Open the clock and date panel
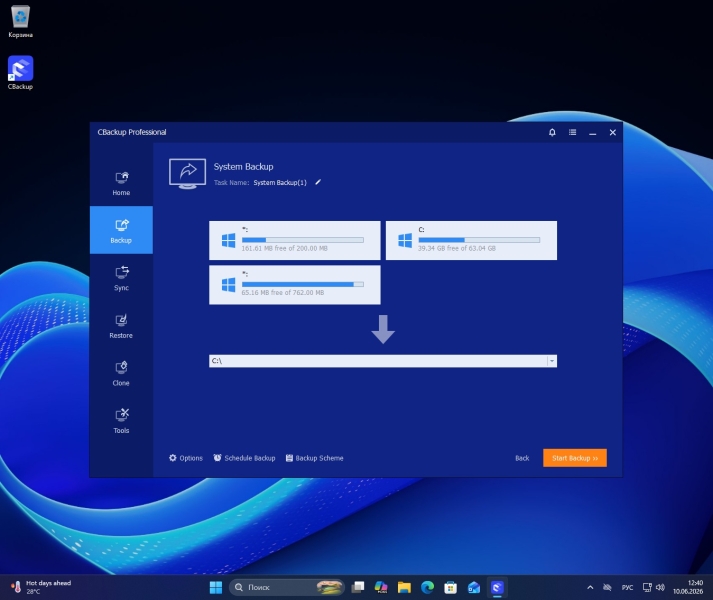The width and height of the screenshot is (713, 600). coord(688,587)
